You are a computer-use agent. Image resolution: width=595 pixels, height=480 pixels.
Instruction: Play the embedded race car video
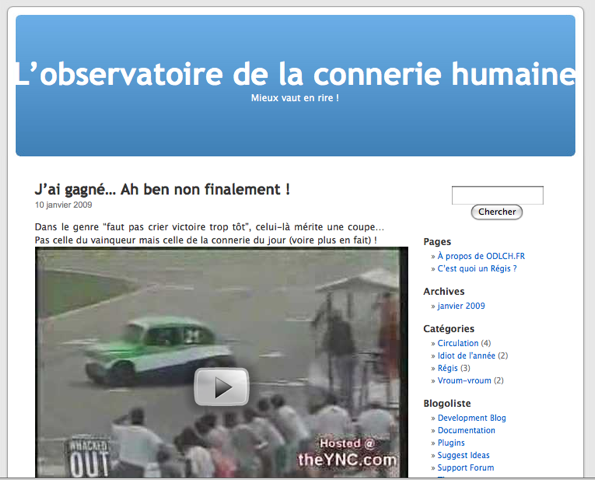(222, 387)
